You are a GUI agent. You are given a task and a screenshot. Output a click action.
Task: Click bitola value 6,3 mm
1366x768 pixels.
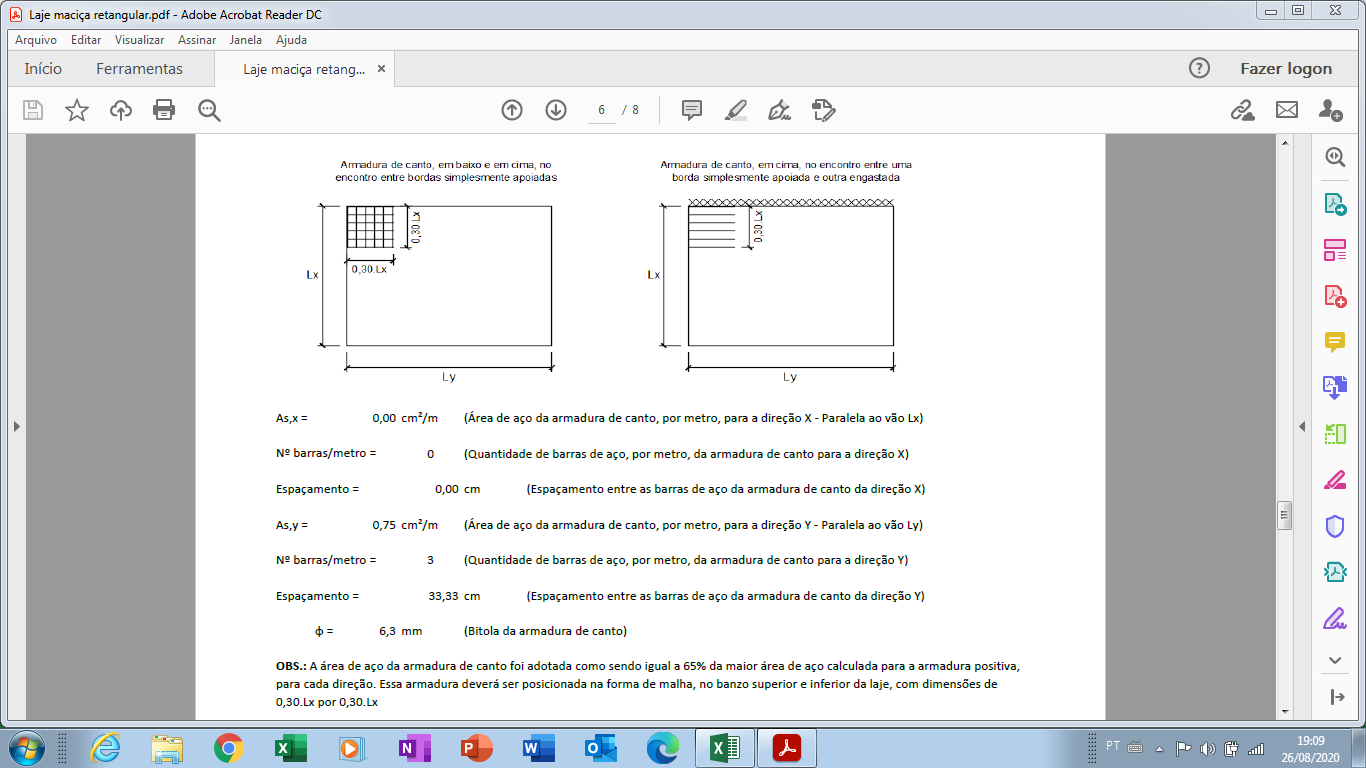400,631
